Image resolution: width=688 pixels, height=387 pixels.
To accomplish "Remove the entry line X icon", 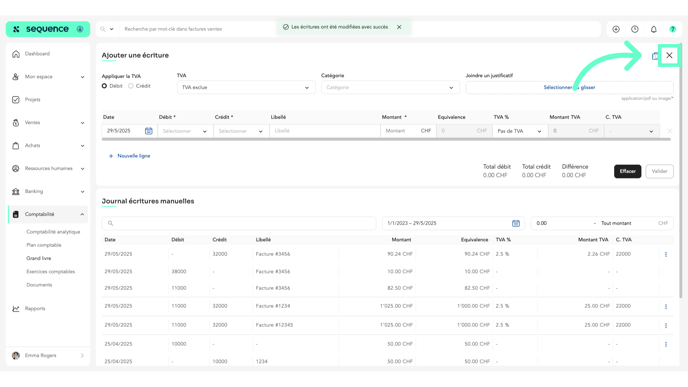I will 669,131.
